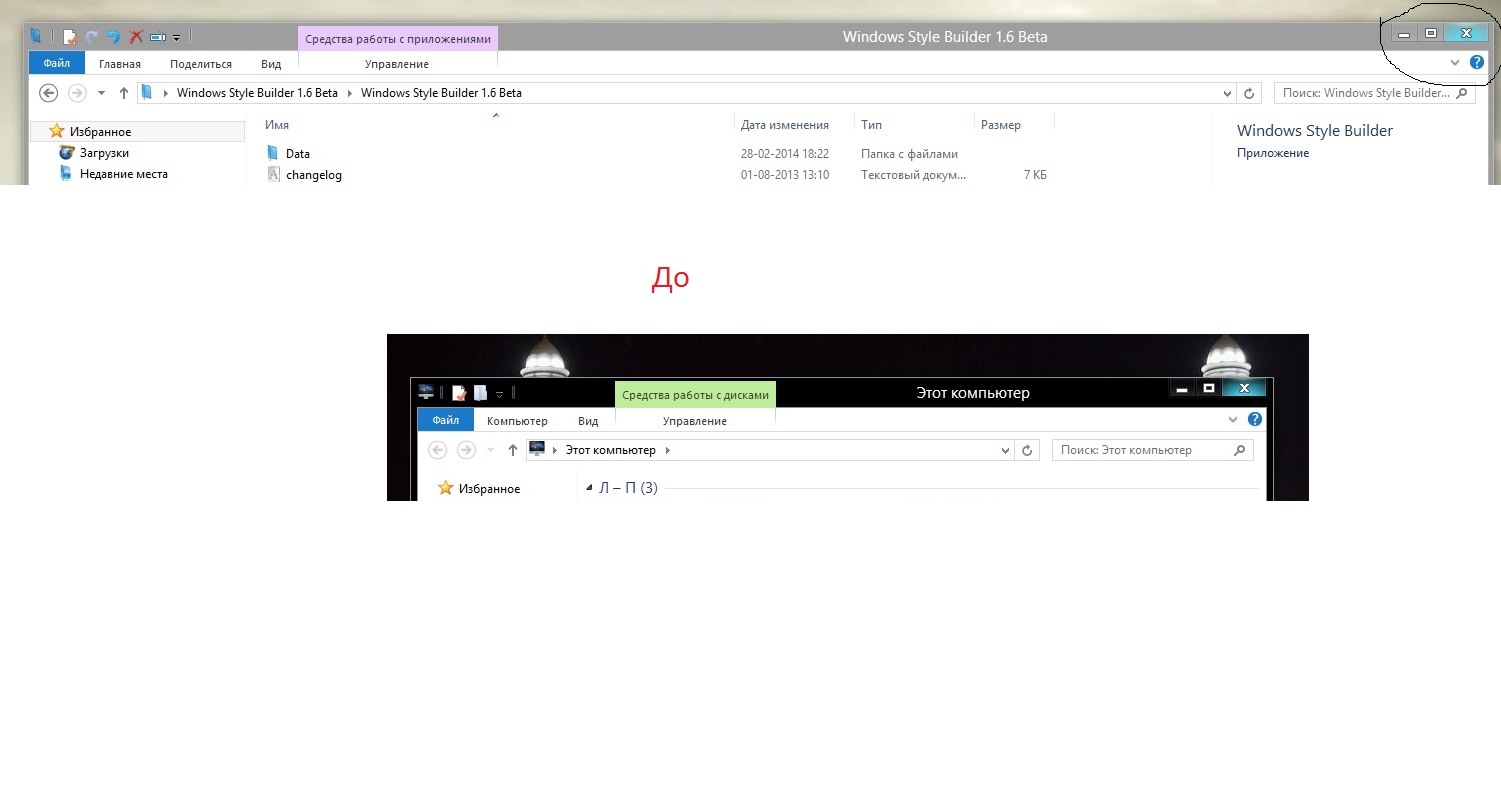This screenshot has height=795, width=1501.
Task: Sort files by Дата изменения column
Action: pyautogui.click(x=784, y=125)
